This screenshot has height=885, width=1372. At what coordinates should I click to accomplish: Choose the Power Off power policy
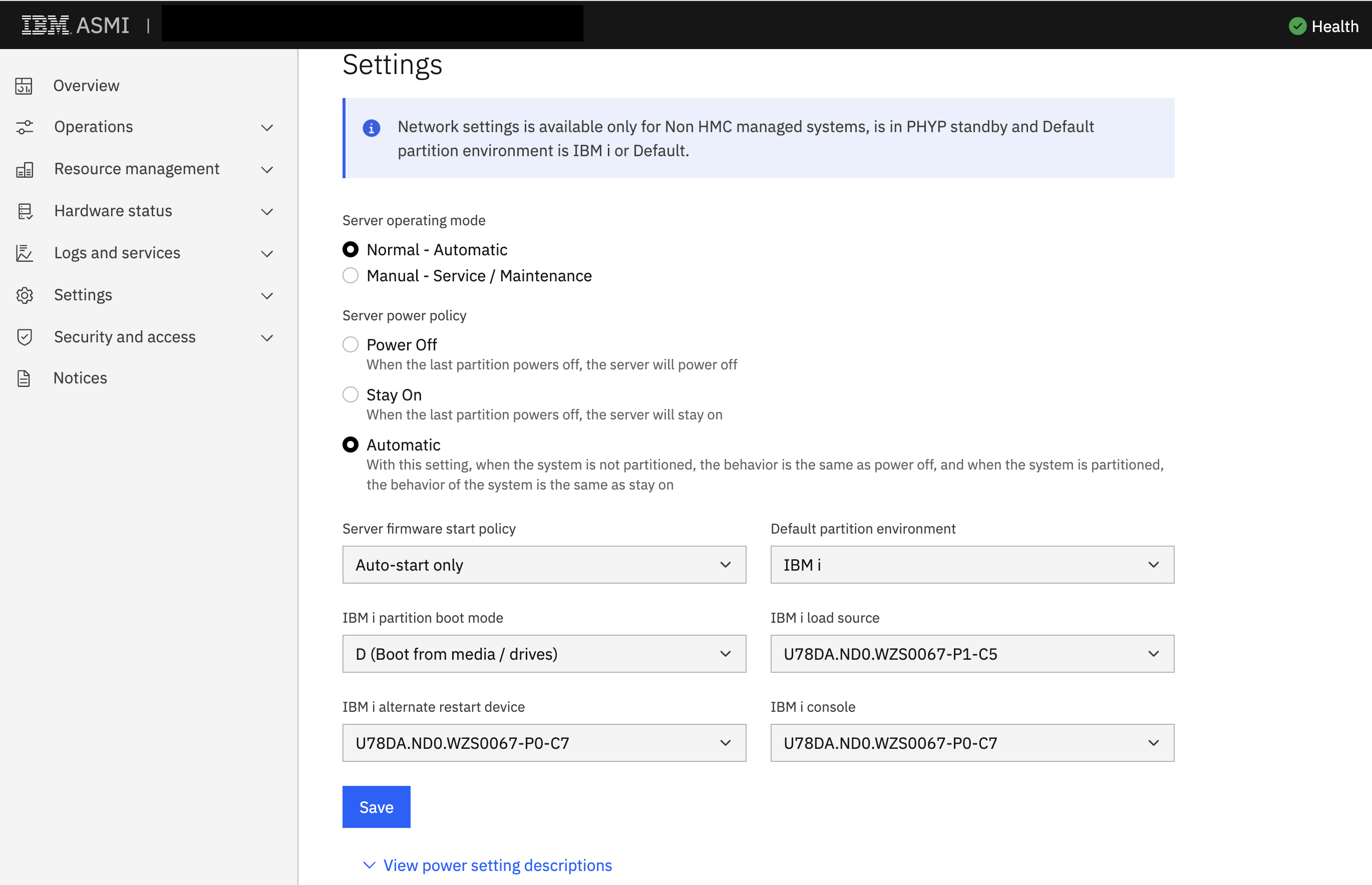click(x=350, y=345)
